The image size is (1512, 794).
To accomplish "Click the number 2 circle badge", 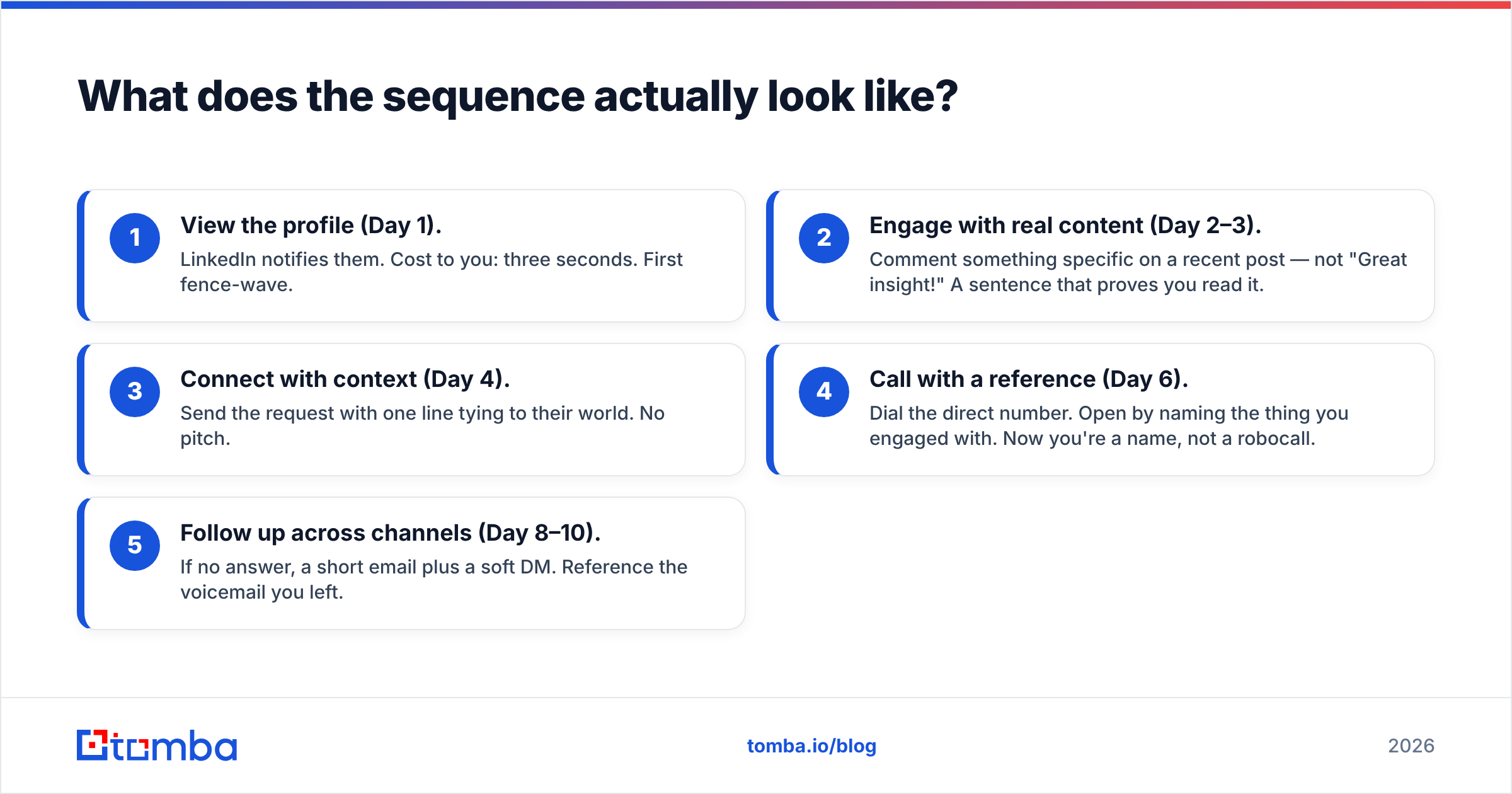I will click(824, 238).
